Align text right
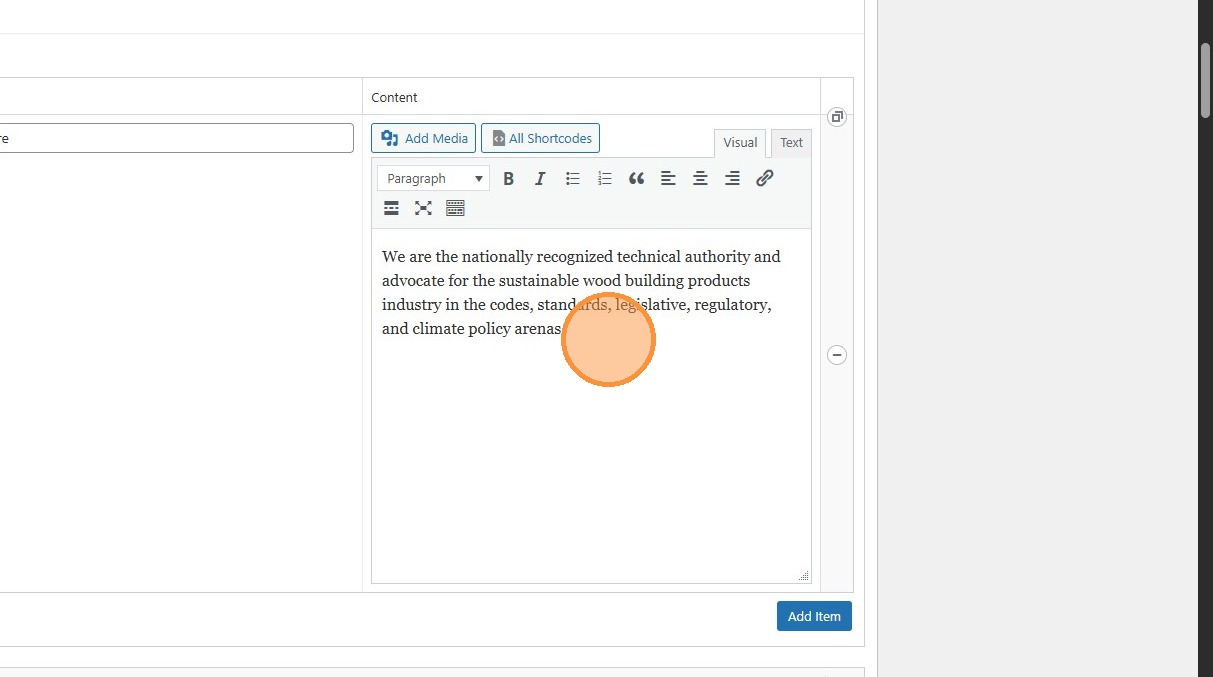This screenshot has width=1213, height=677. point(732,178)
